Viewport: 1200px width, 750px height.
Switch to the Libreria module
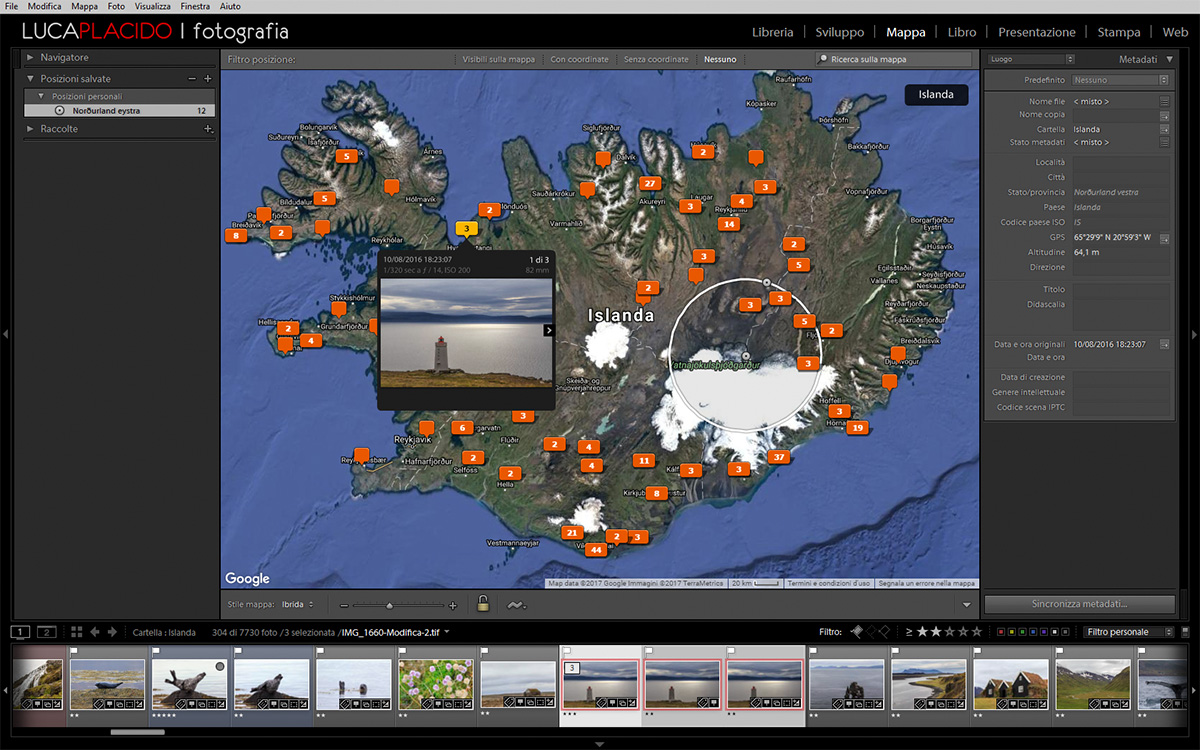(x=772, y=32)
